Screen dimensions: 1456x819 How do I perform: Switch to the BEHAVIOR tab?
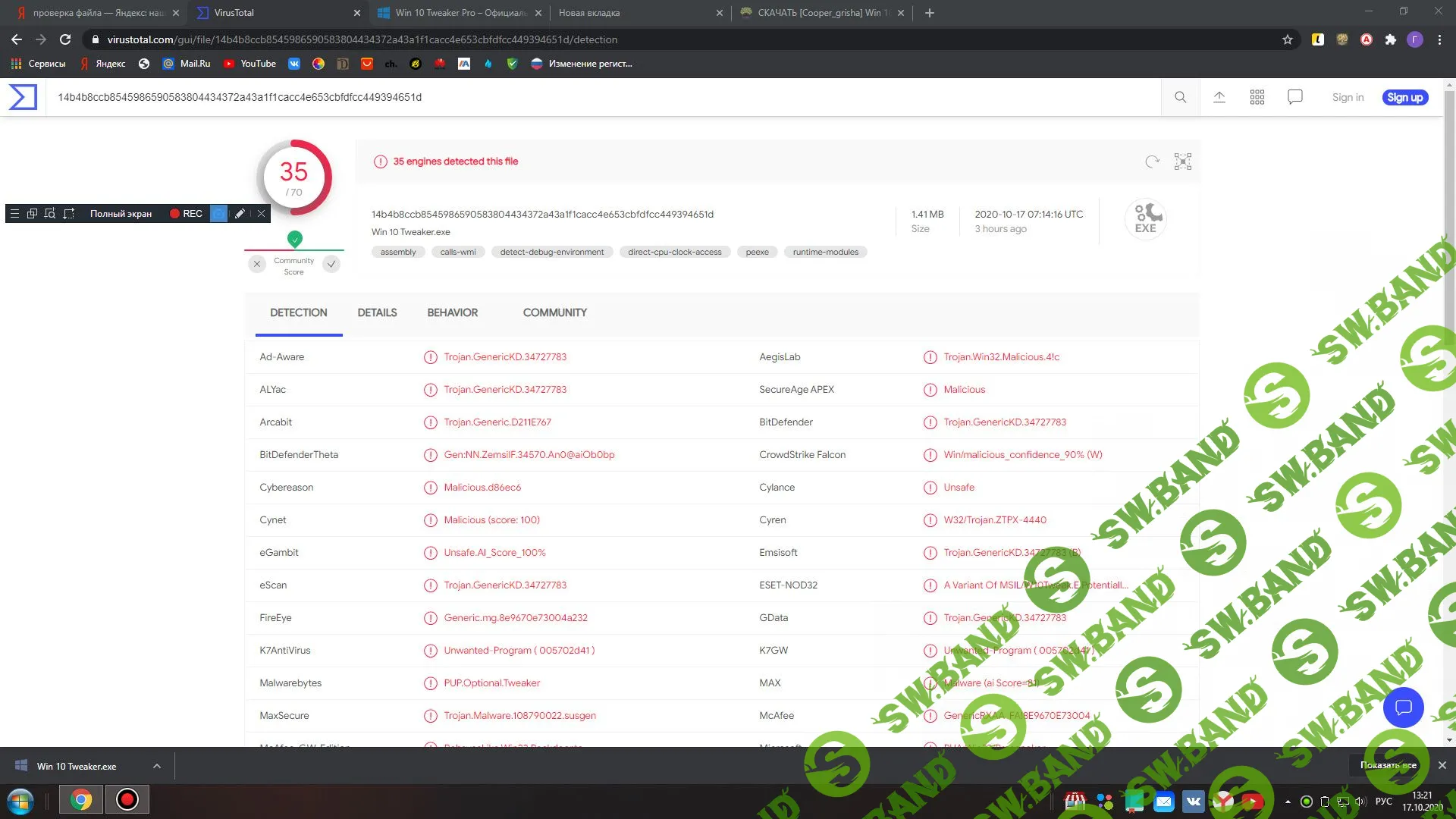[452, 312]
